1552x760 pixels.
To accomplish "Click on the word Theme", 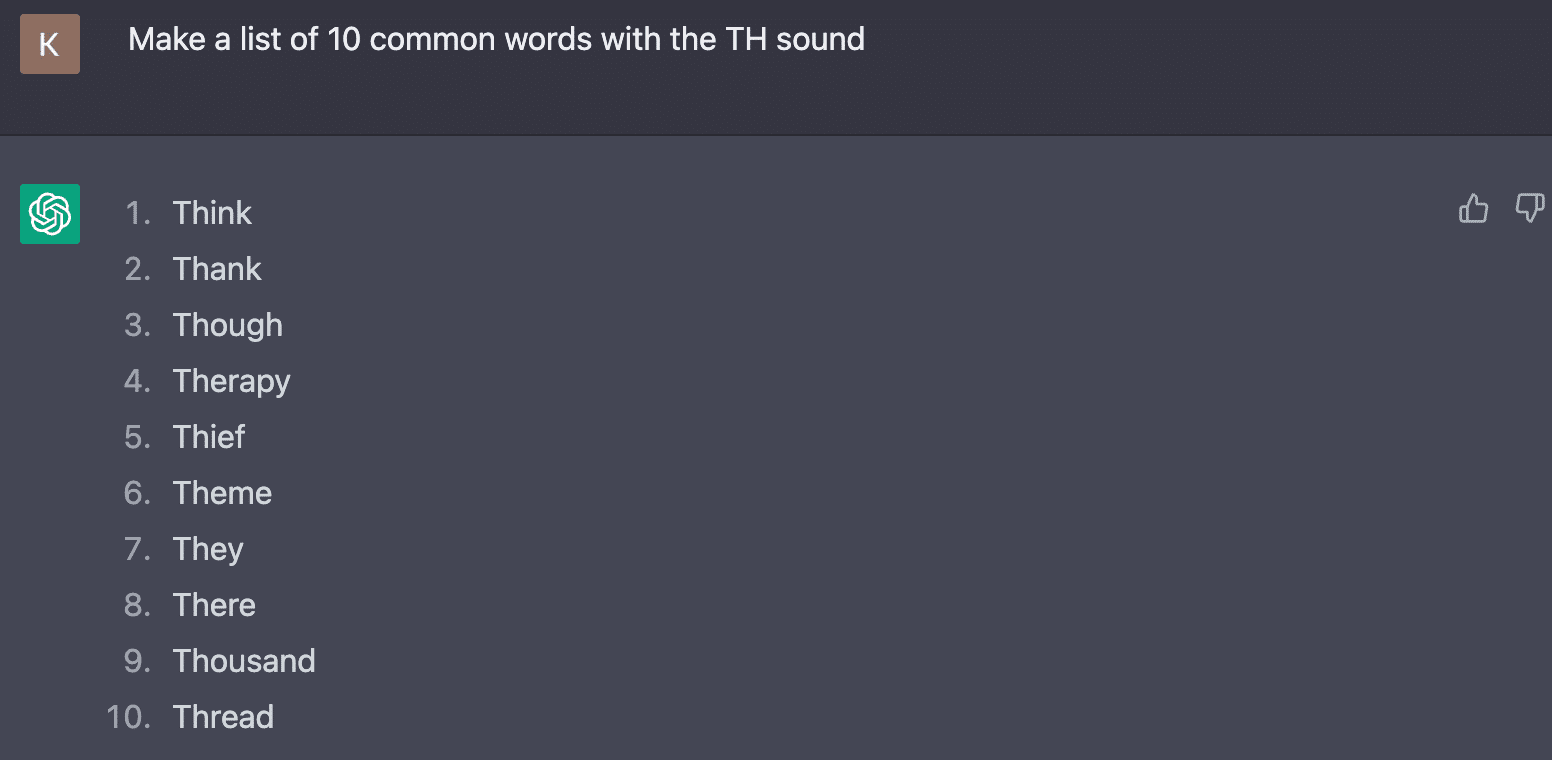I will (x=222, y=493).
